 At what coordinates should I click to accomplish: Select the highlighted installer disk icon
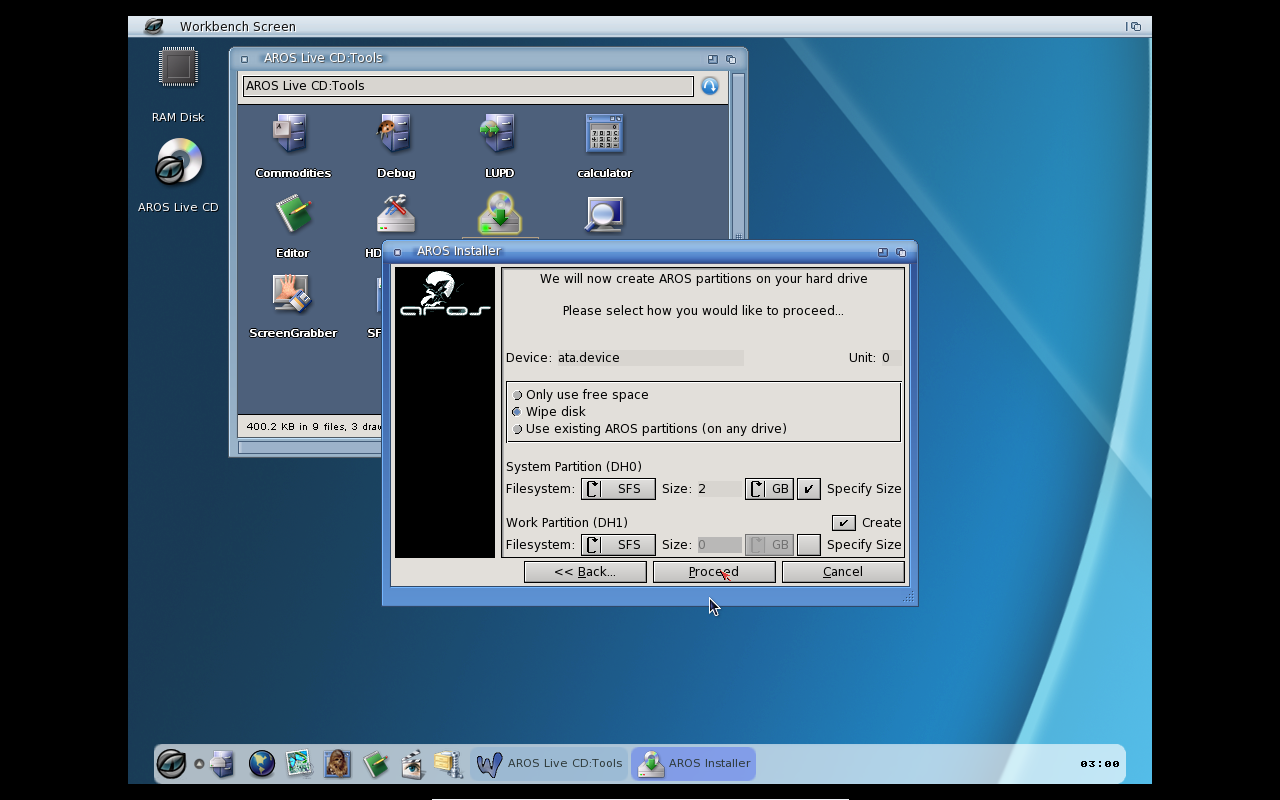(x=499, y=214)
